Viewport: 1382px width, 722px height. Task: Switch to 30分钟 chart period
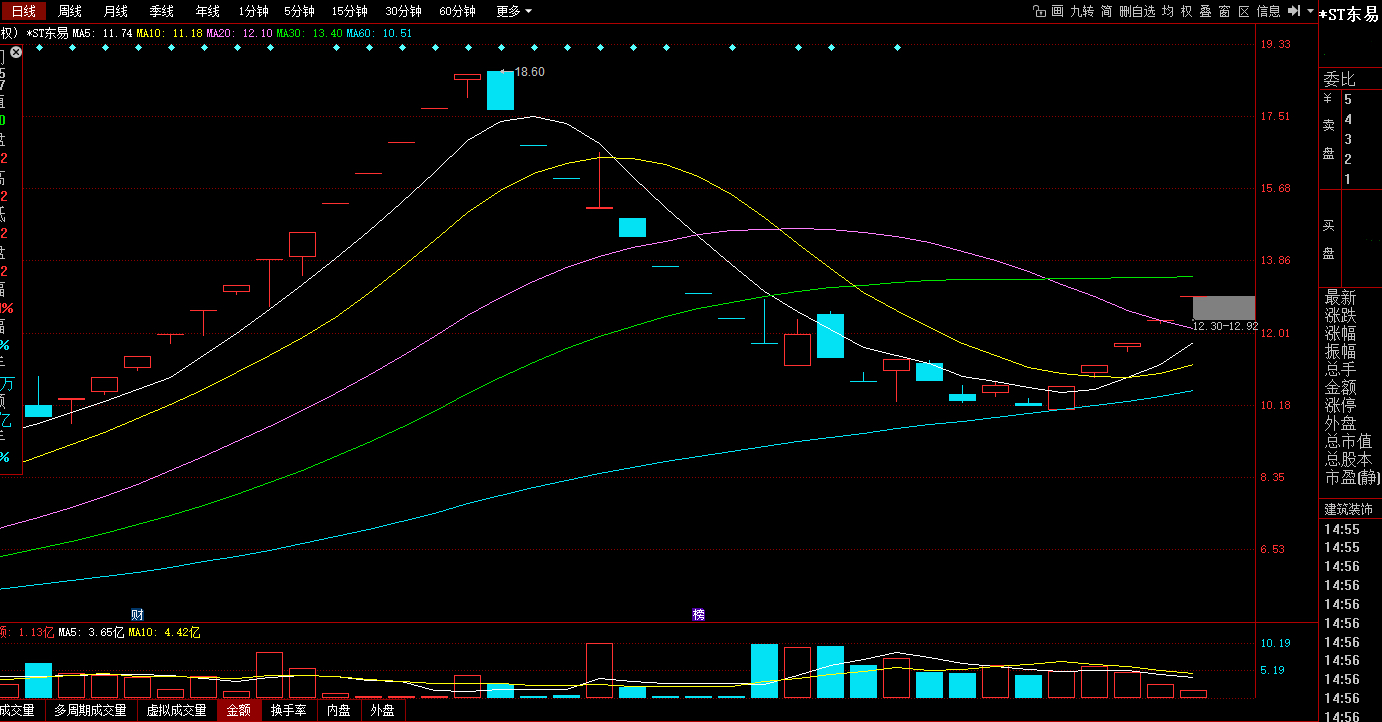tap(403, 11)
